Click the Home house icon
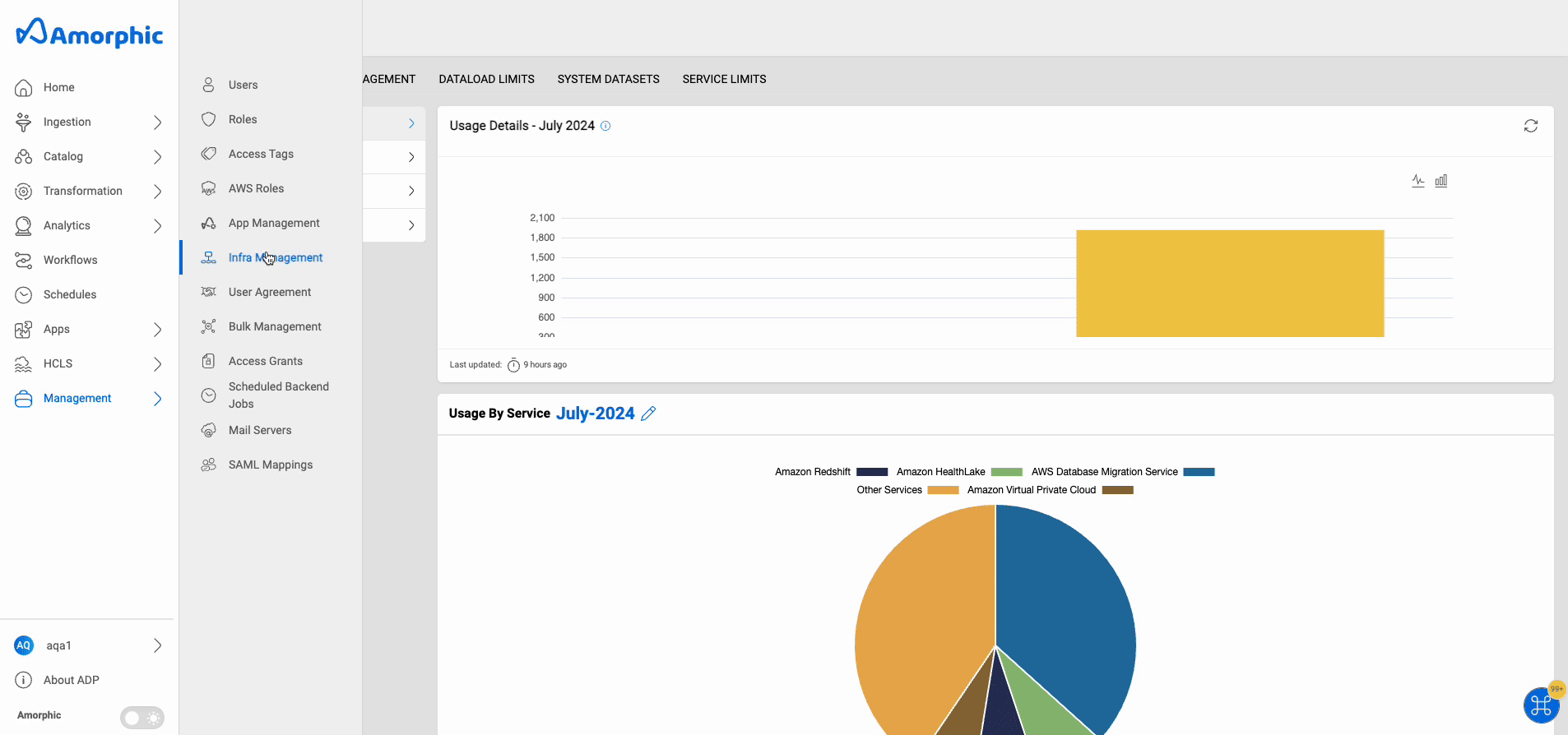The image size is (1568, 735). [x=24, y=87]
